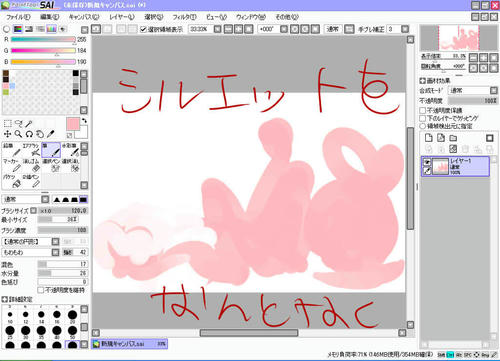Select the move tool
Screen dimensions: 500x361
[7, 134]
